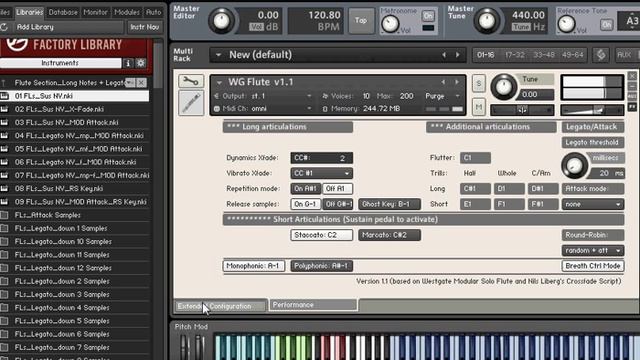The height and width of the screenshot is (360, 640).
Task: Click the Pitch wheel
Action: tap(184, 347)
